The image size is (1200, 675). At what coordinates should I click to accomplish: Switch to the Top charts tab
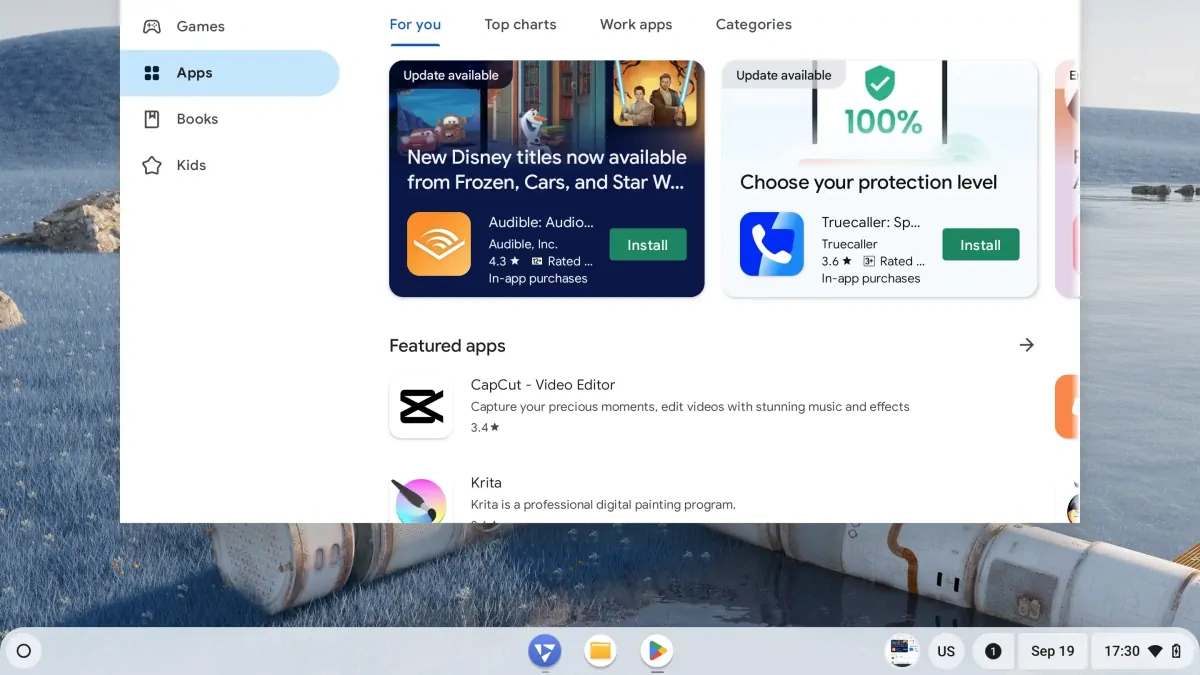(x=520, y=24)
